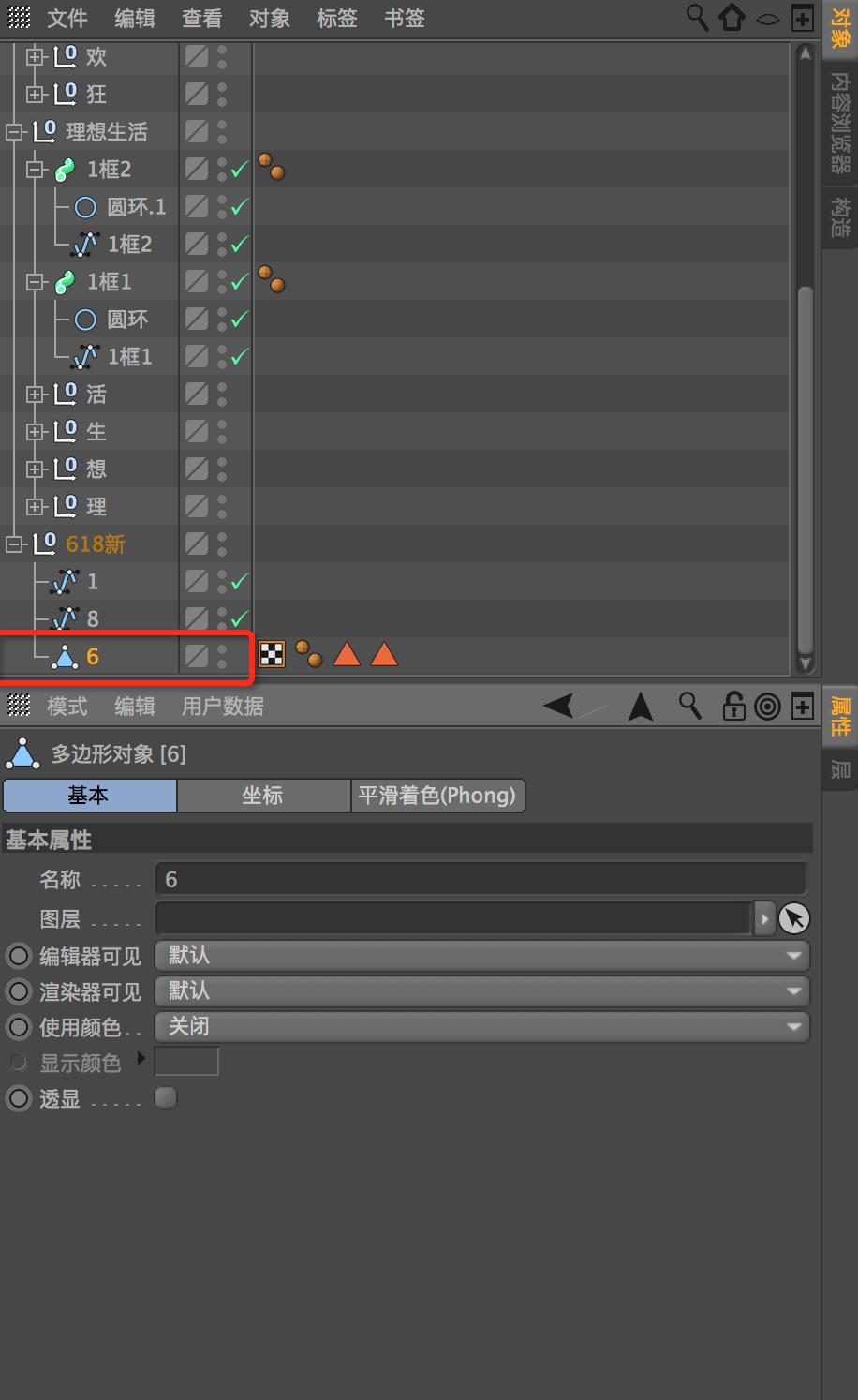Toggle the lock element icon in attributes
Image resolution: width=858 pixels, height=1400 pixels.
733,706
